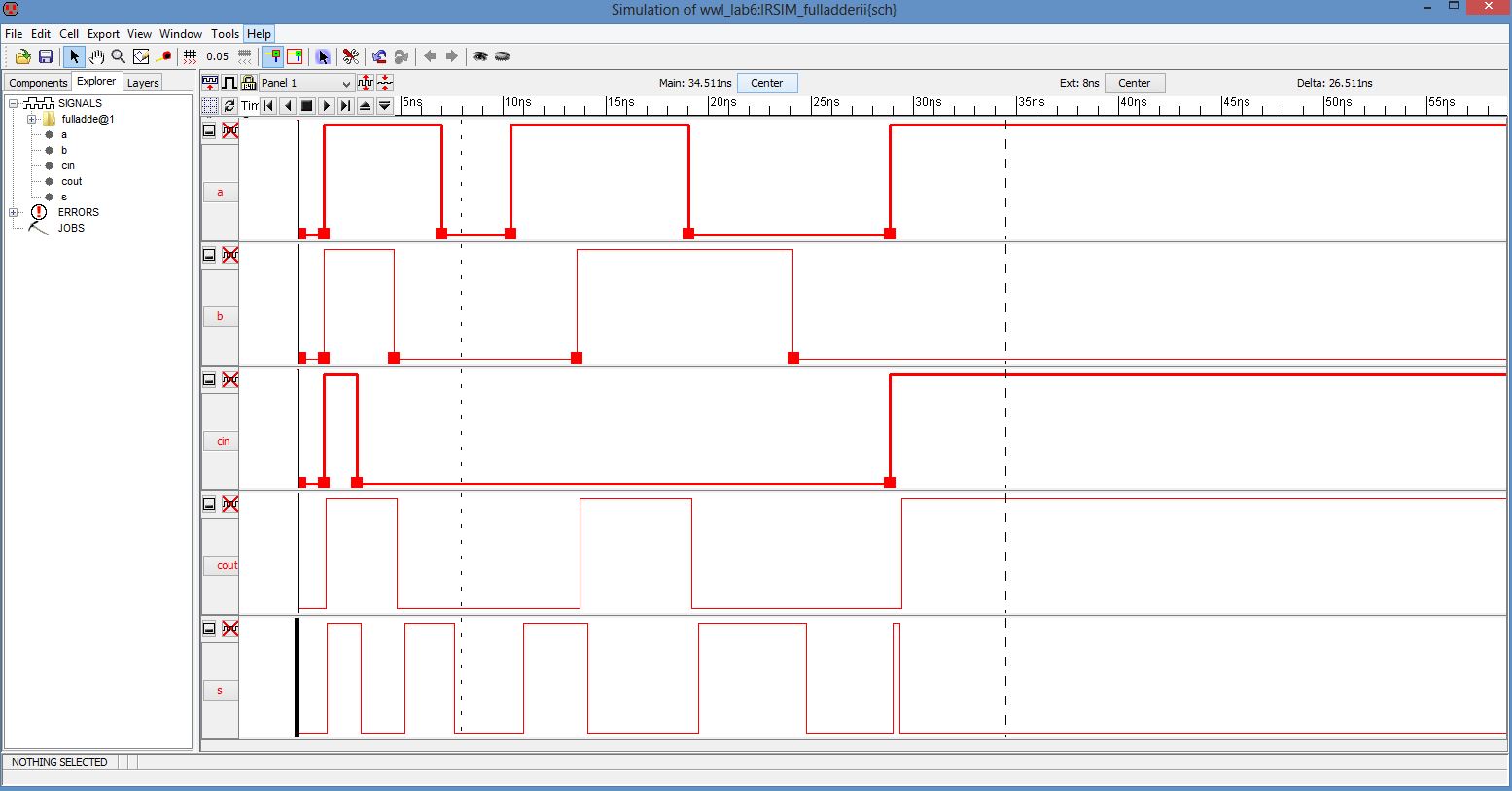Switch to the Layers tab
Viewport: 1512px width, 791px height.
point(143,83)
